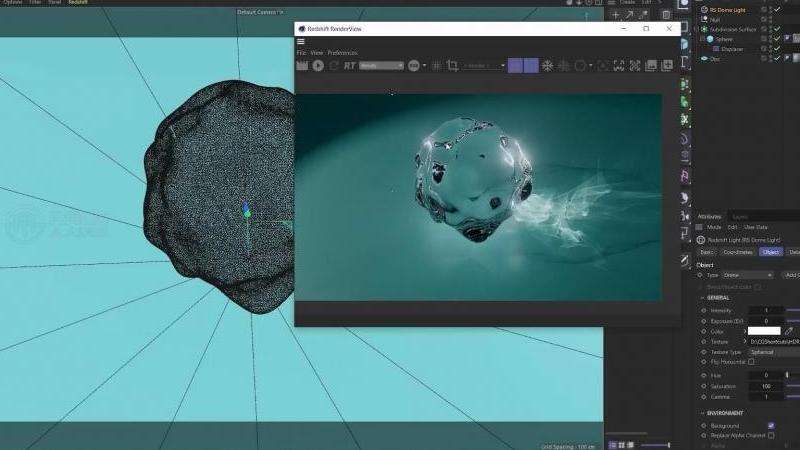Image resolution: width=800 pixels, height=450 pixels.
Task: Open the User Data menu in Attributes
Action: click(756, 227)
